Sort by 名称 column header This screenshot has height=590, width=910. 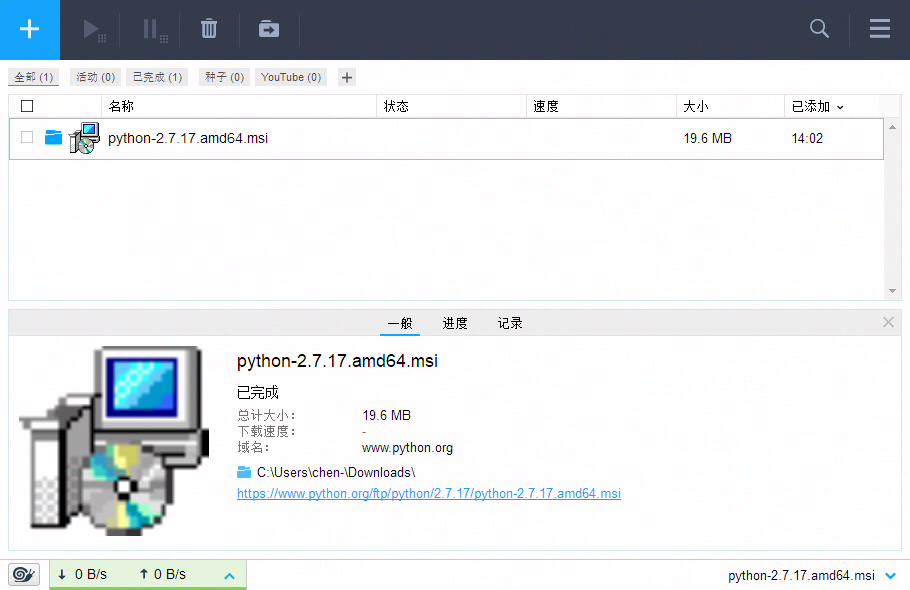pyautogui.click(x=239, y=106)
